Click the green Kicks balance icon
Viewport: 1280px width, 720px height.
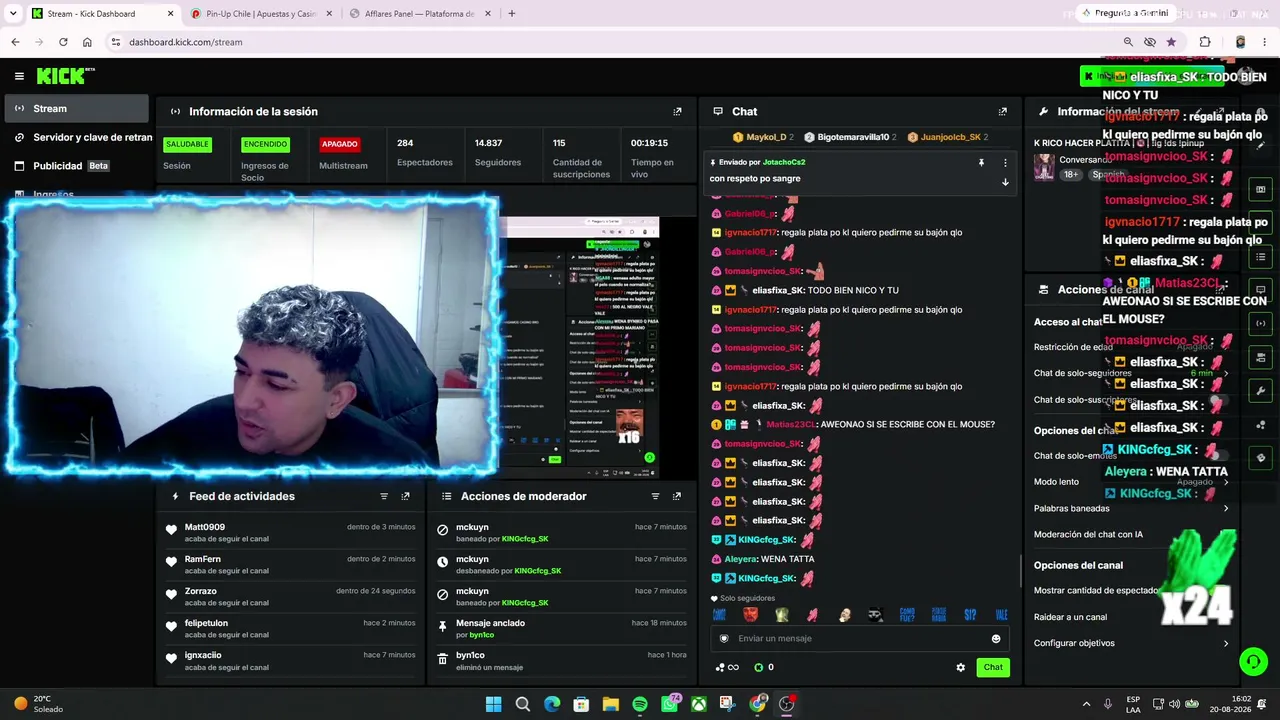tap(758, 667)
